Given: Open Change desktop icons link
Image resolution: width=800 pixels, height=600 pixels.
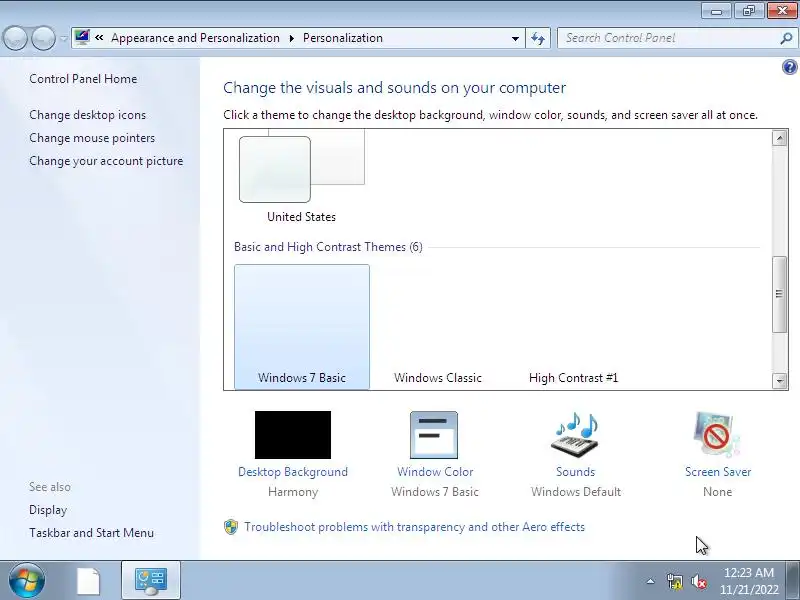Looking at the screenshot, I should pyautogui.click(x=87, y=115).
